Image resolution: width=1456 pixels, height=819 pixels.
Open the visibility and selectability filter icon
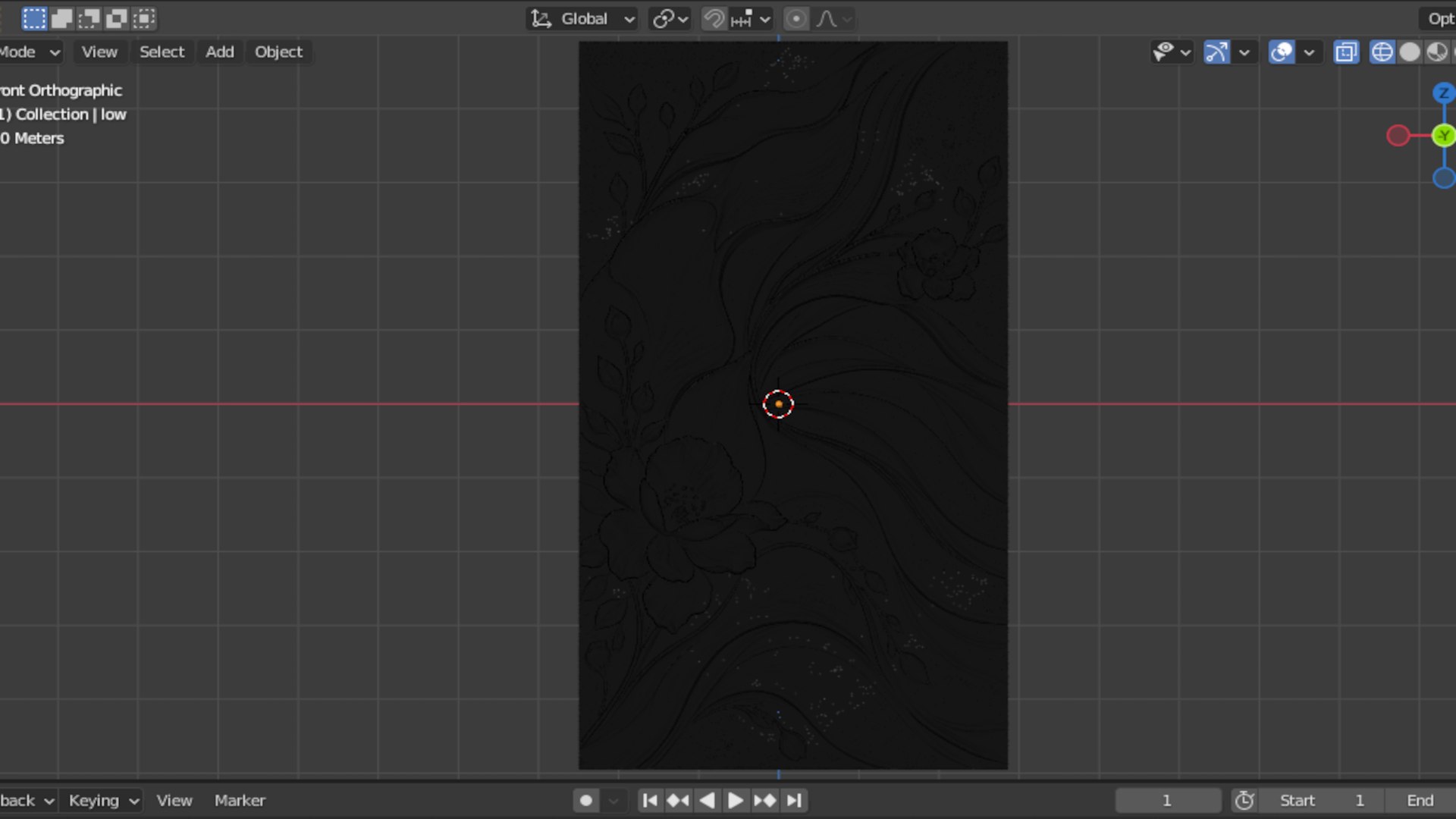coord(1171,52)
